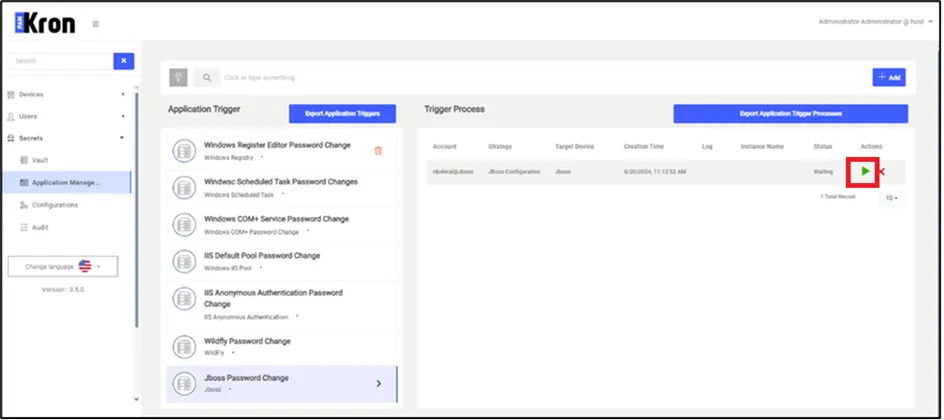Click the Windwsc Scheduled Task trigger icon
This screenshot has width=944, height=420.
[x=184, y=188]
